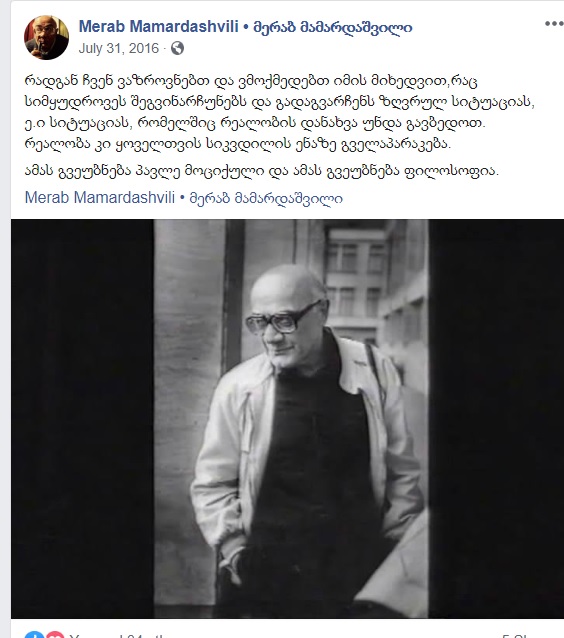This screenshot has width=564, height=638.
Task: Click the blue Like reaction icon
Action: 34,635
